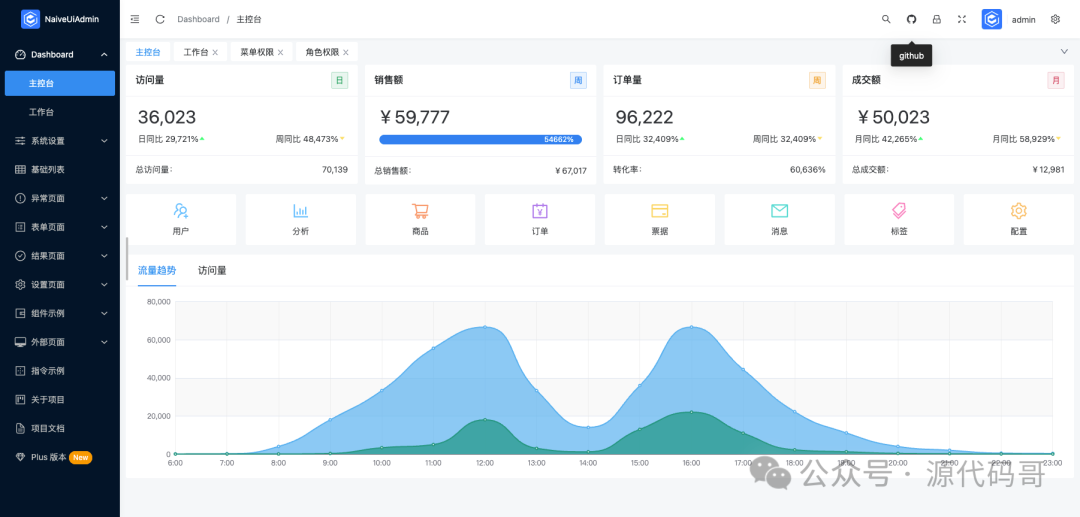
Task: Open the 消息 message envelope card
Action: 779,219
